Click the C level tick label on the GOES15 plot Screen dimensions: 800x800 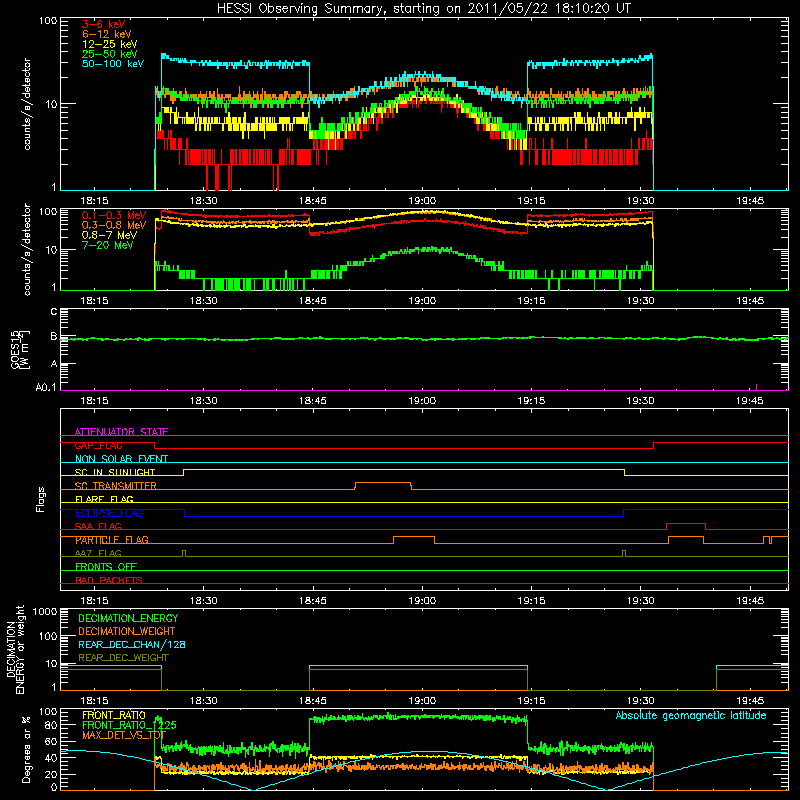[x=54, y=311]
